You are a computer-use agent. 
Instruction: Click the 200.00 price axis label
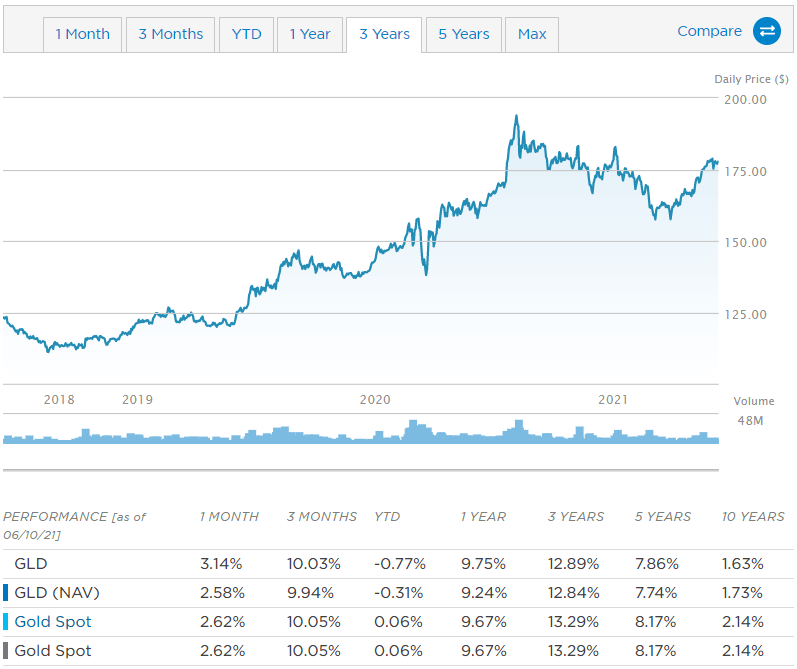point(745,100)
